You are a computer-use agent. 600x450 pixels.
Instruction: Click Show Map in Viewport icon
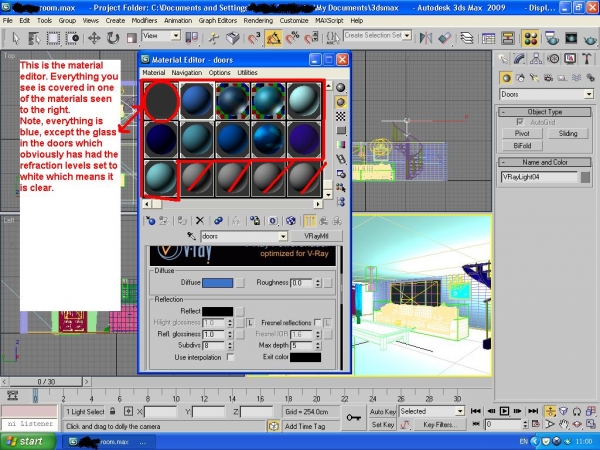coord(290,221)
